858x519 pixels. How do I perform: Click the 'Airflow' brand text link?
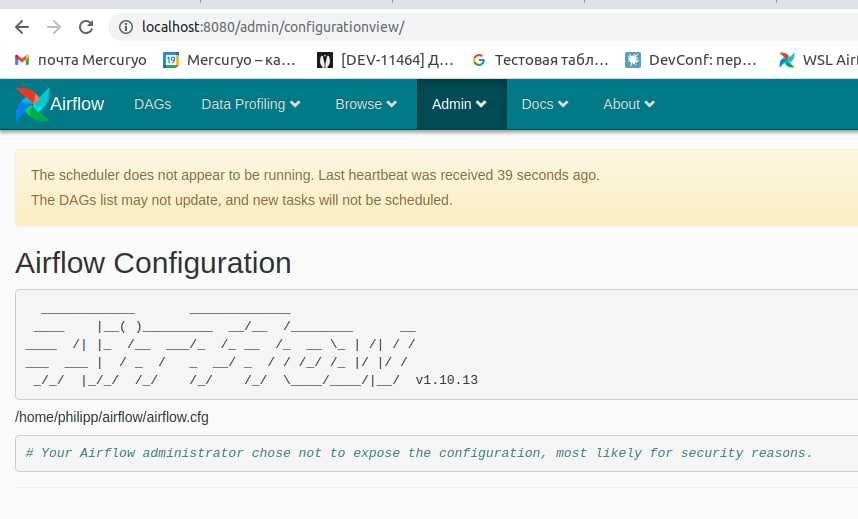pyautogui.click(x=77, y=104)
